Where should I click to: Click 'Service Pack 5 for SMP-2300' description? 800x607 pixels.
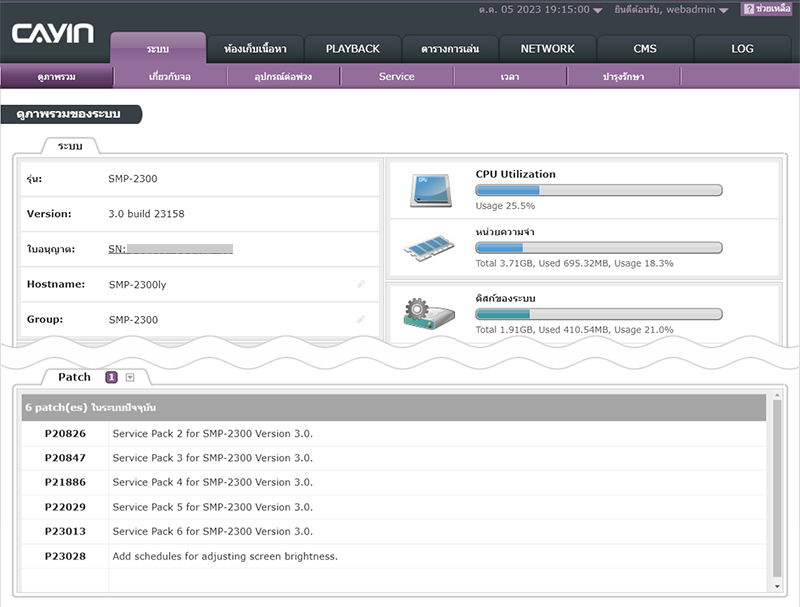[213, 507]
